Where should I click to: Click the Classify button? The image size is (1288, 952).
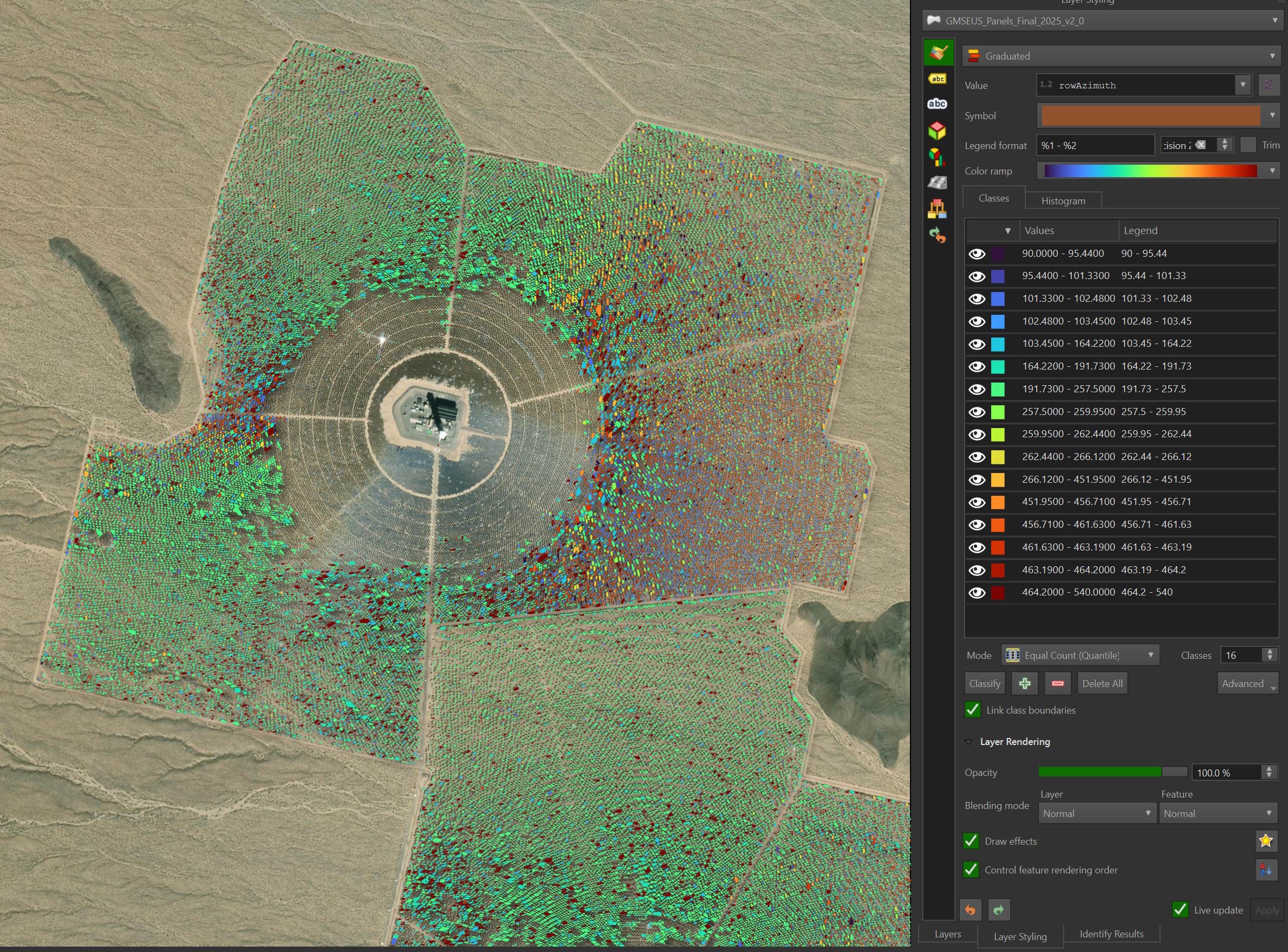coord(985,683)
